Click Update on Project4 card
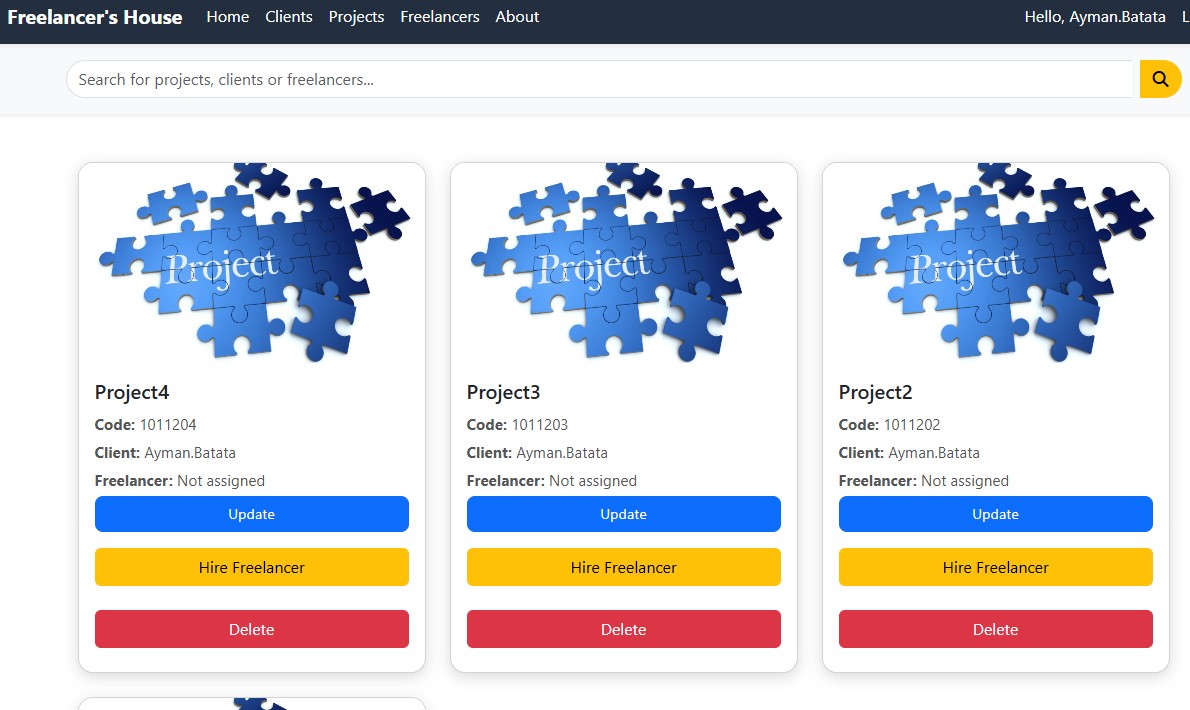Screen dimensions: 1190x710 252,514
